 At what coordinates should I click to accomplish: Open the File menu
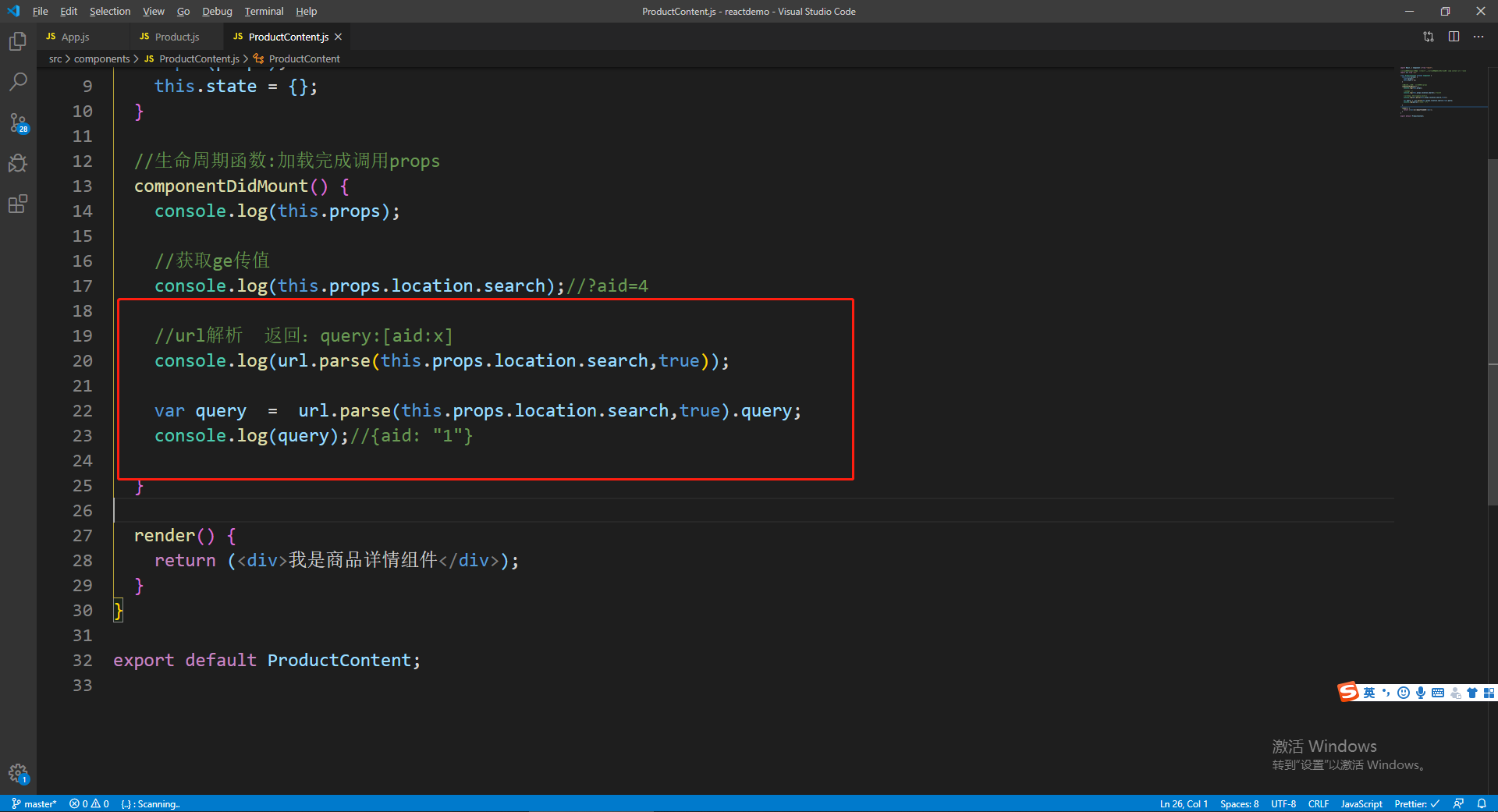point(41,11)
